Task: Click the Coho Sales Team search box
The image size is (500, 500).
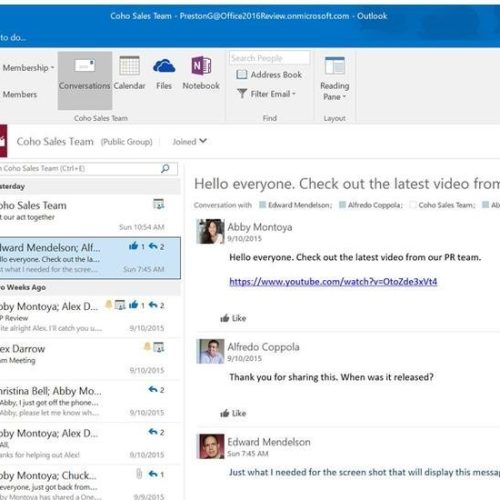Action: (x=88, y=169)
